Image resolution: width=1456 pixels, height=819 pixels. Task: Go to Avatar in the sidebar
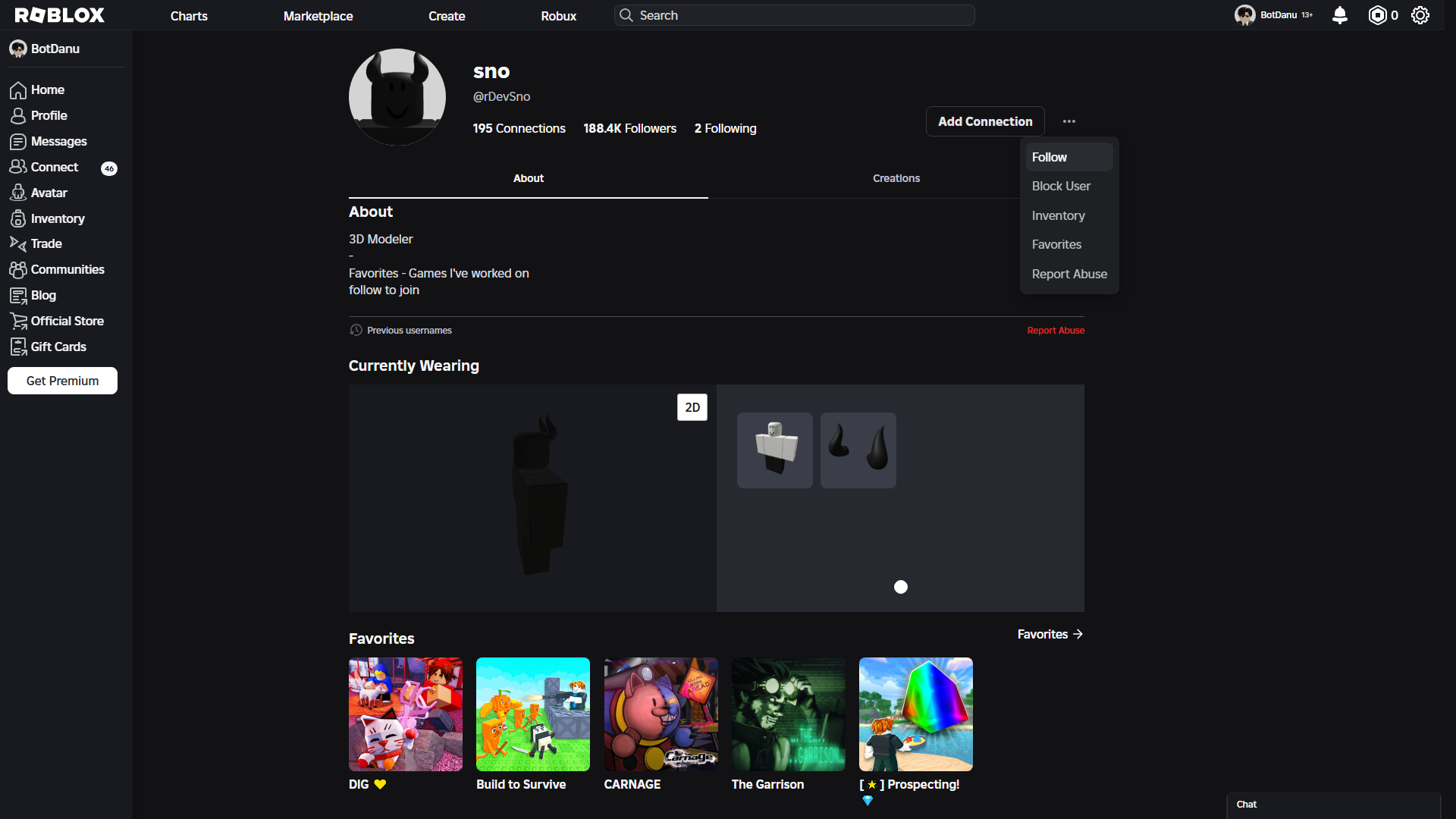pyautogui.click(x=49, y=193)
